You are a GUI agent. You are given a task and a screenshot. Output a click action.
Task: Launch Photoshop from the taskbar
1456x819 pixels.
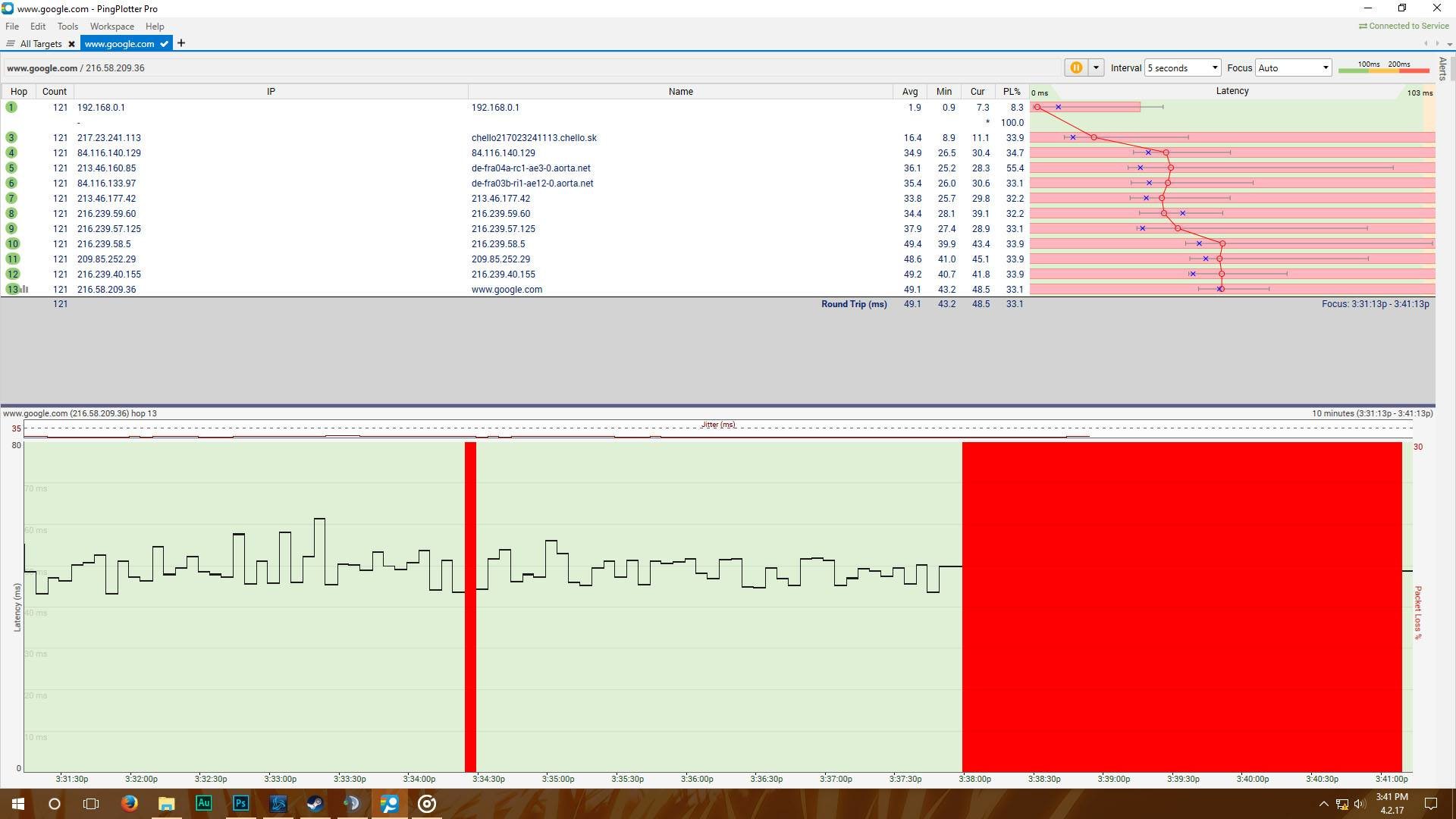pos(240,803)
